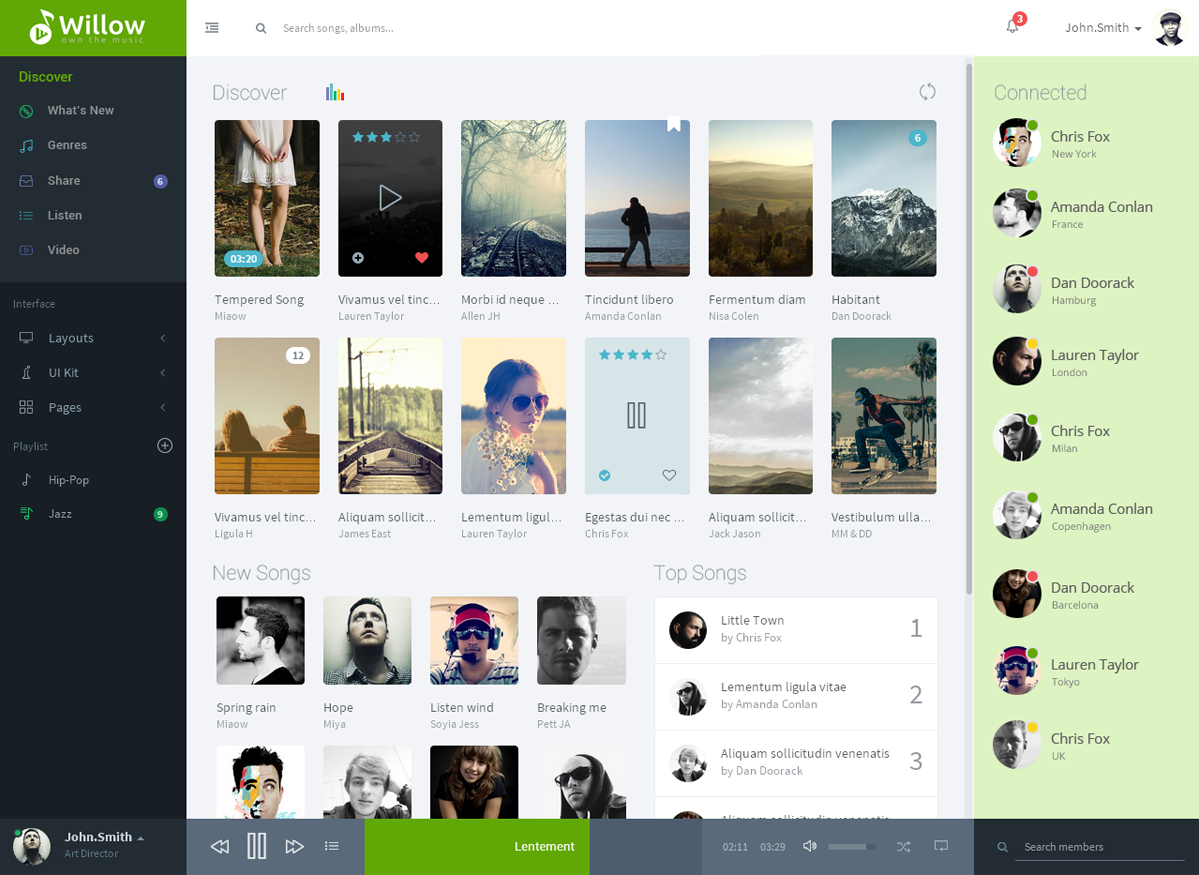Open Spring rain in New Songs
The height and width of the screenshot is (875, 1199).
coord(246,707)
